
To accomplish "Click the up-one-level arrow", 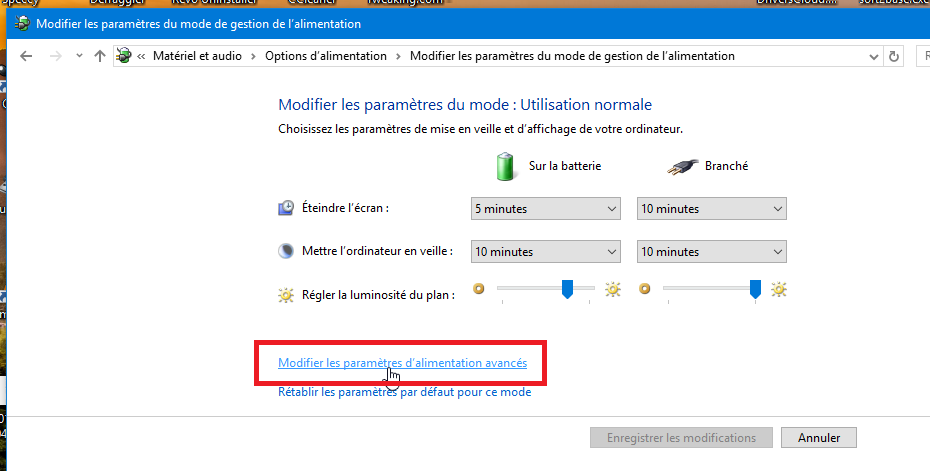I will 99,56.
